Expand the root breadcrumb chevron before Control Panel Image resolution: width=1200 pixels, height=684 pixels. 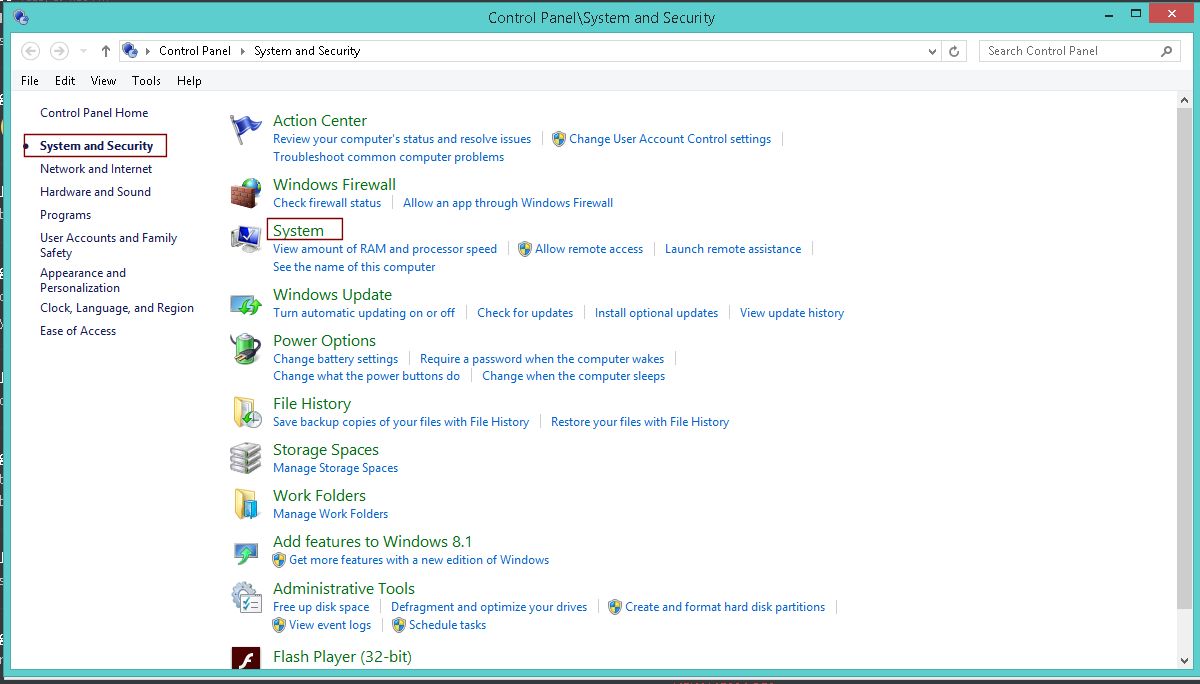pyautogui.click(x=148, y=51)
